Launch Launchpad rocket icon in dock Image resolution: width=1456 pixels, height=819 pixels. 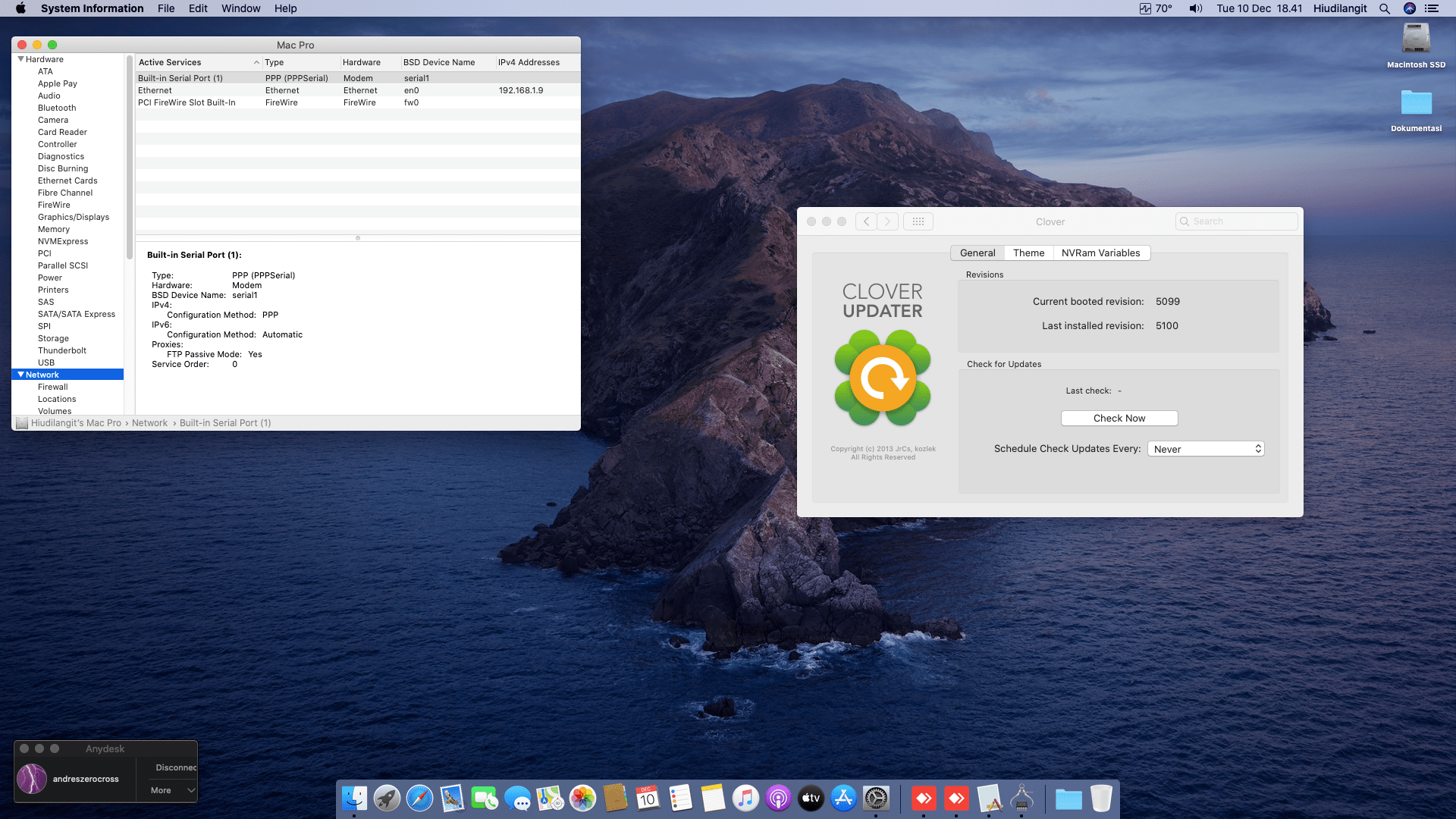[x=387, y=798]
